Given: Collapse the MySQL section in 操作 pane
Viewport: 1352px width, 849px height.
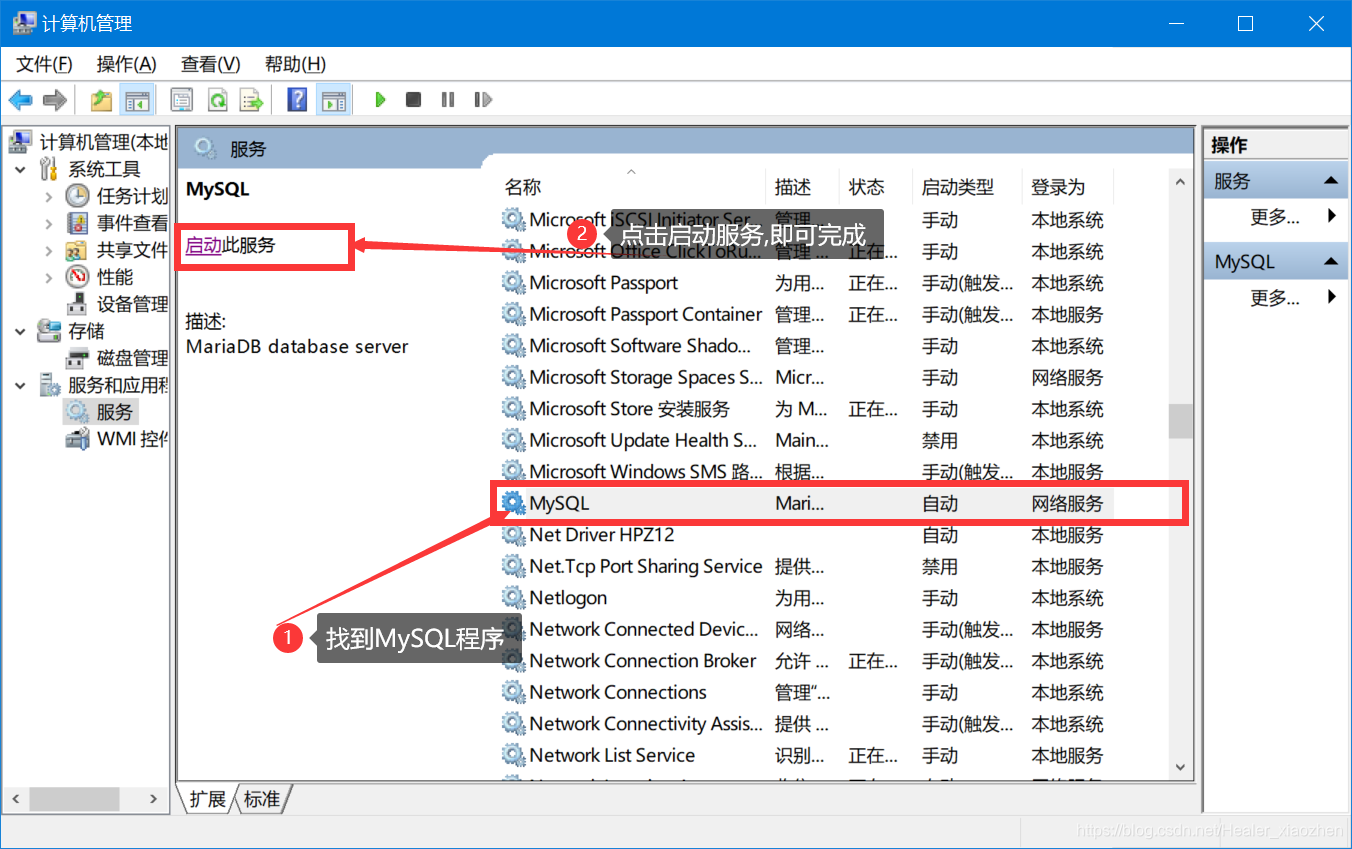Looking at the screenshot, I should point(1330,262).
